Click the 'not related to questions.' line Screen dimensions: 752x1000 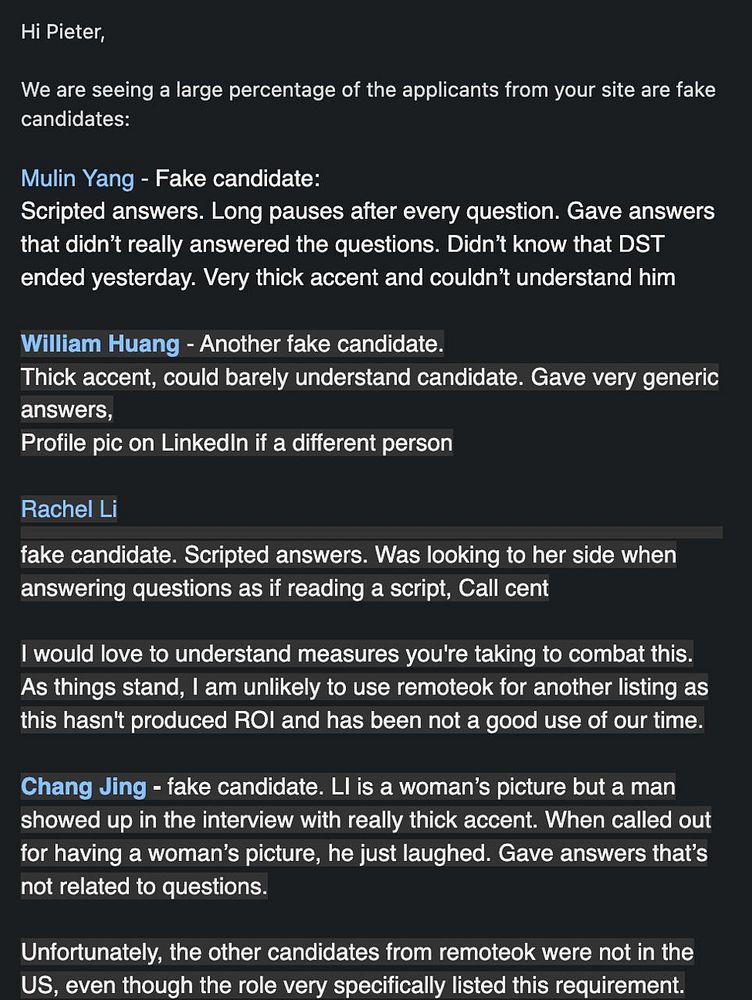point(144,886)
